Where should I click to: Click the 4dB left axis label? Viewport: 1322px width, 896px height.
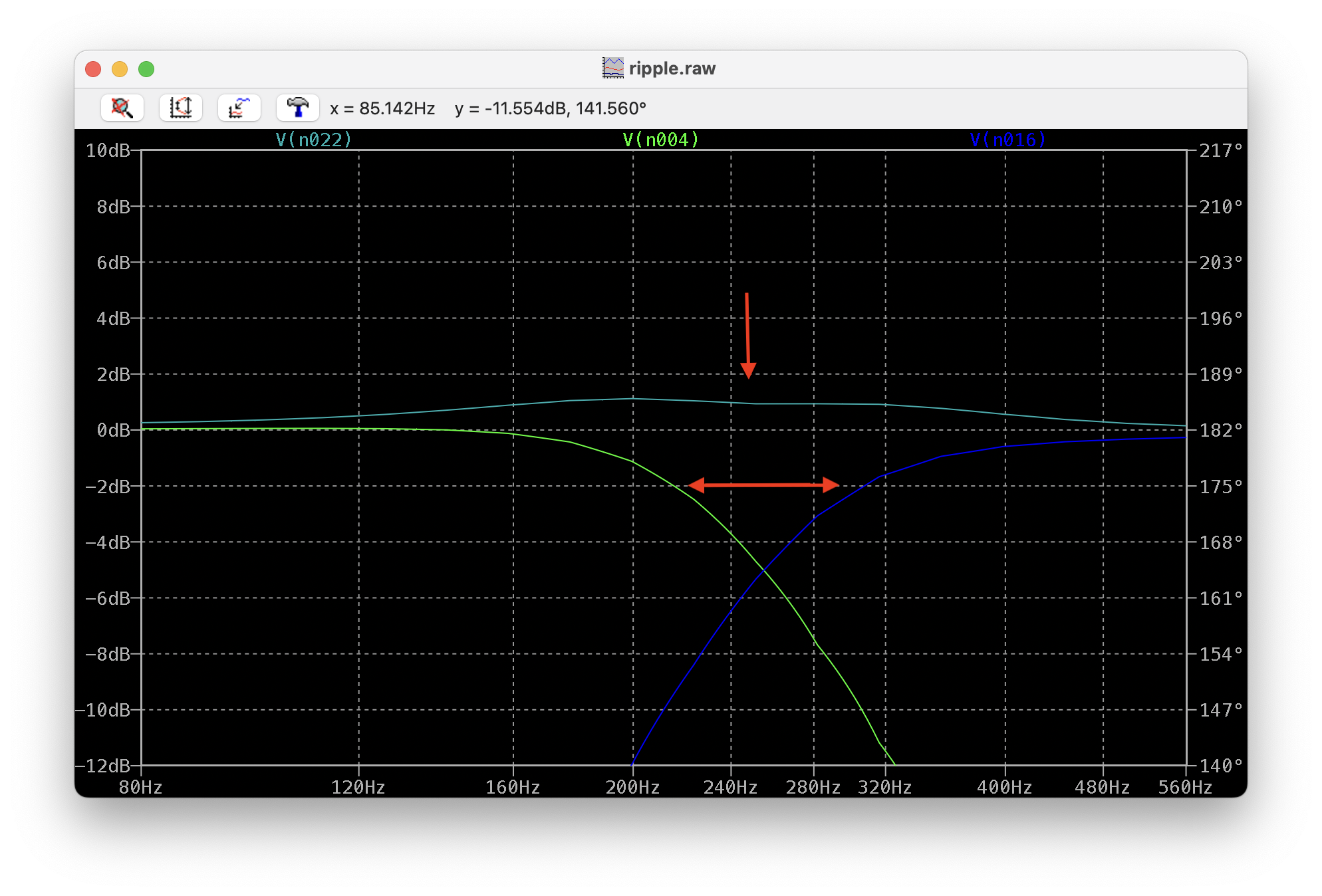tap(113, 318)
